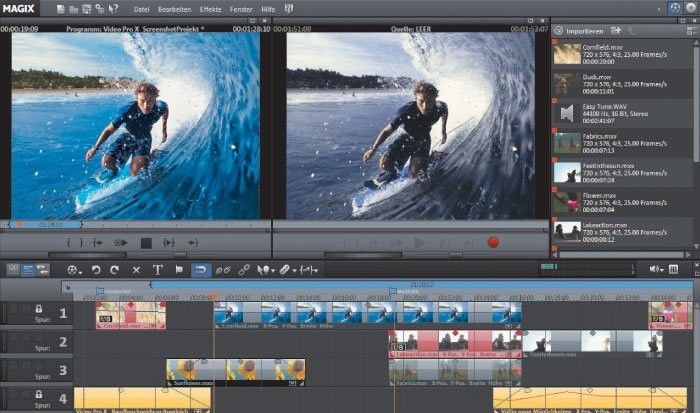Open the mouse mode dropdown arrow
Viewport: 700px width, 413px height.
273,270
